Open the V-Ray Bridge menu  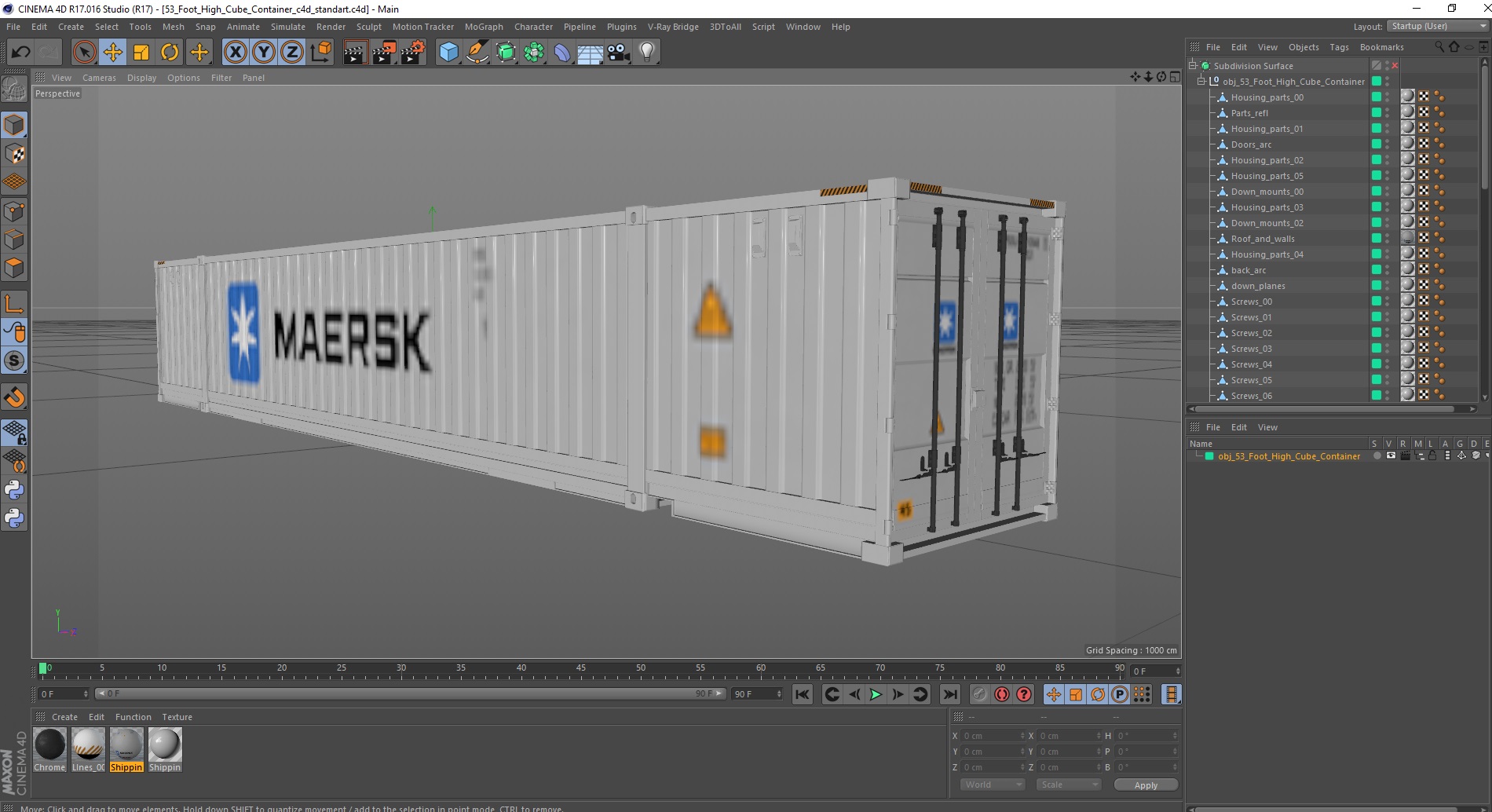[673, 27]
